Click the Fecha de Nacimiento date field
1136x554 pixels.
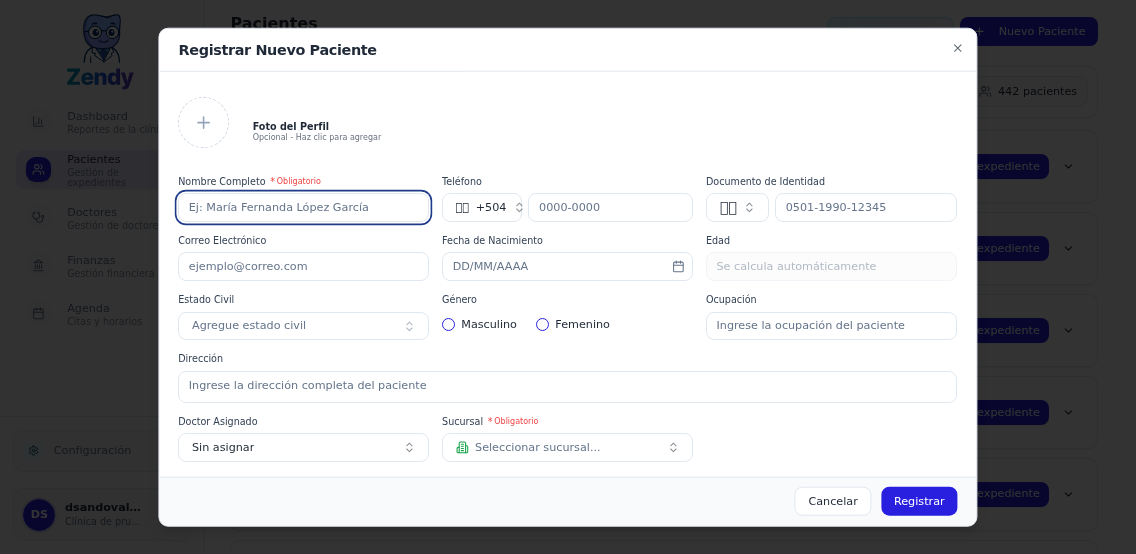[x=567, y=266]
